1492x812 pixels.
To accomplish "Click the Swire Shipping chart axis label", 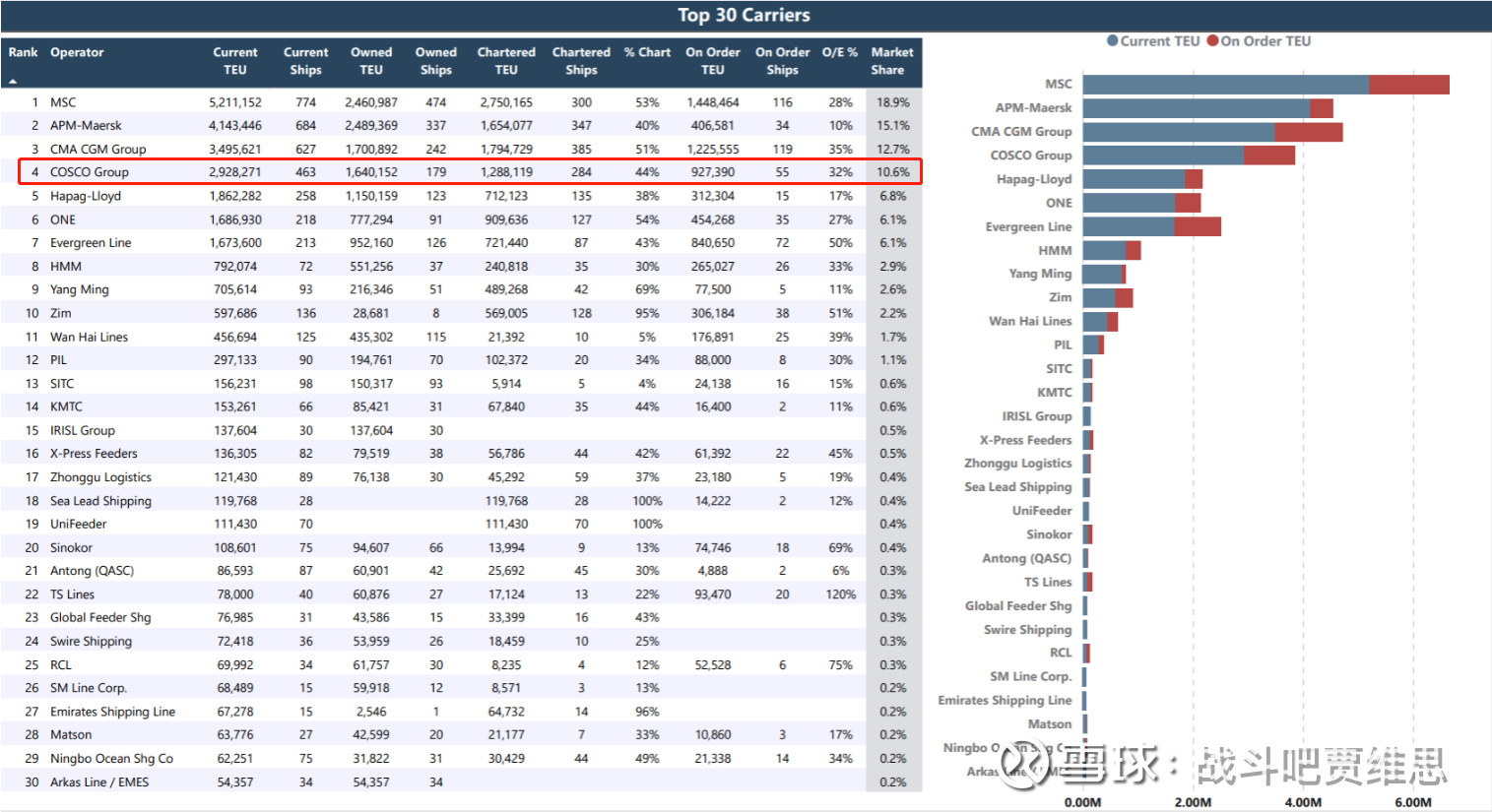I will point(1027,630).
